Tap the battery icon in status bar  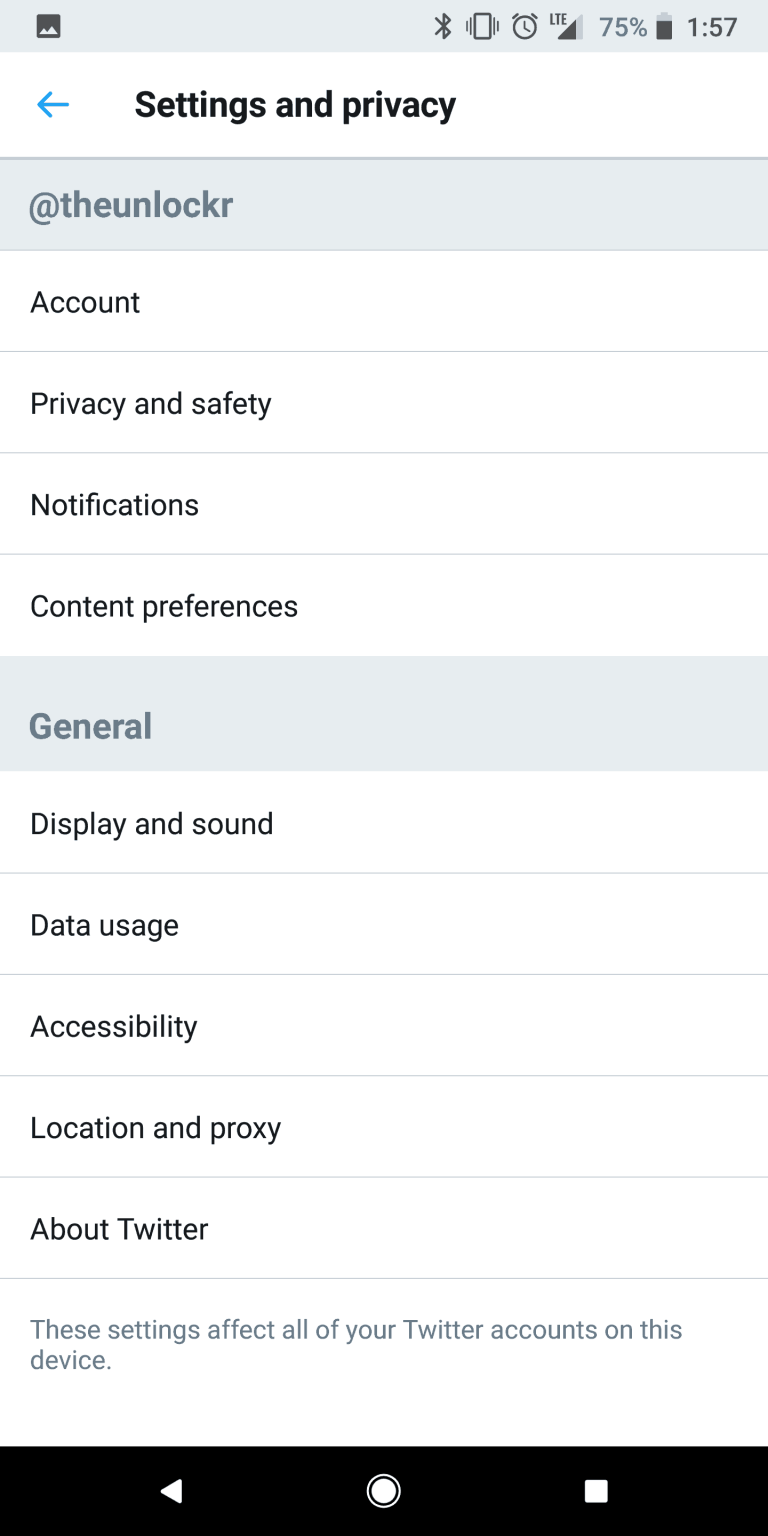(x=664, y=28)
